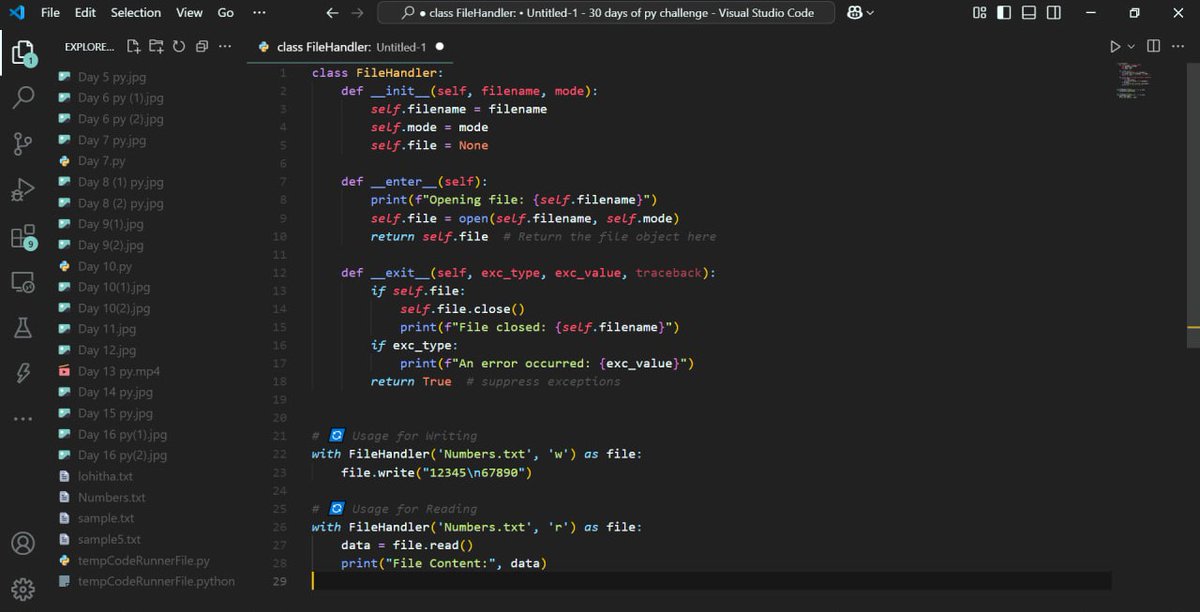The image size is (1200, 612).
Task: Click the command center search box
Action: [x=604, y=13]
